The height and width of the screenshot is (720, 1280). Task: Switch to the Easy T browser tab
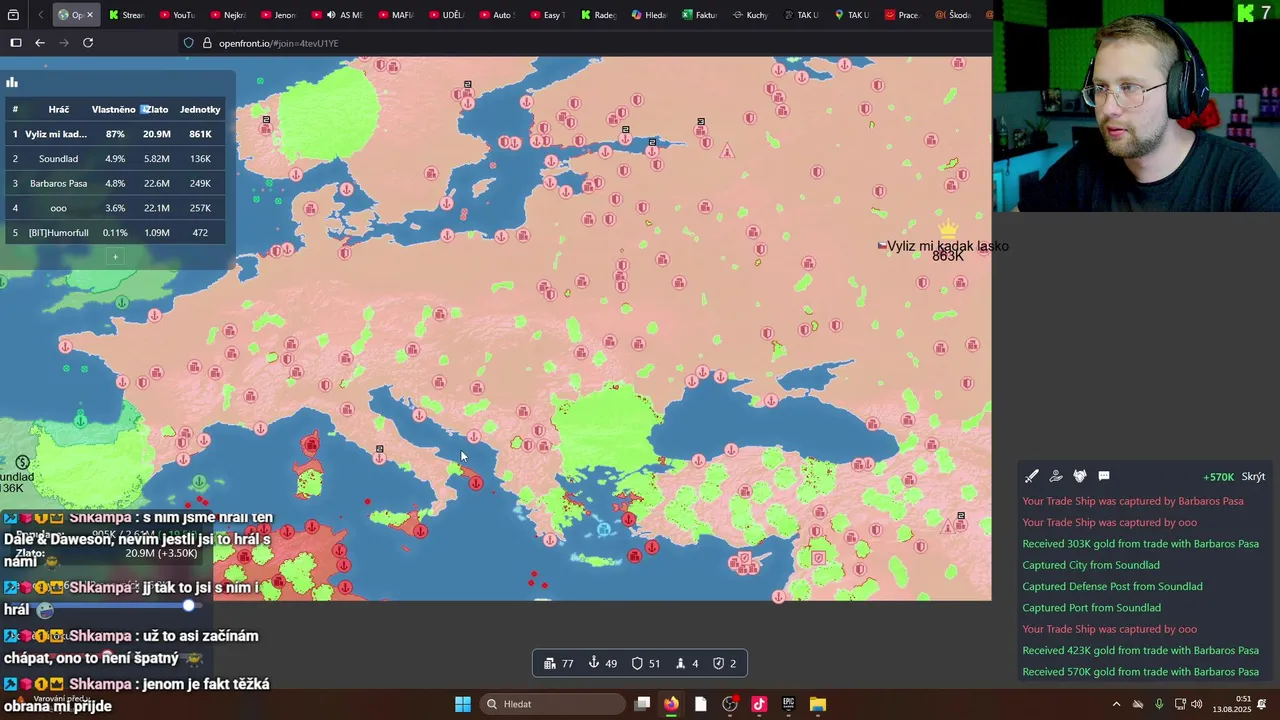click(x=549, y=15)
